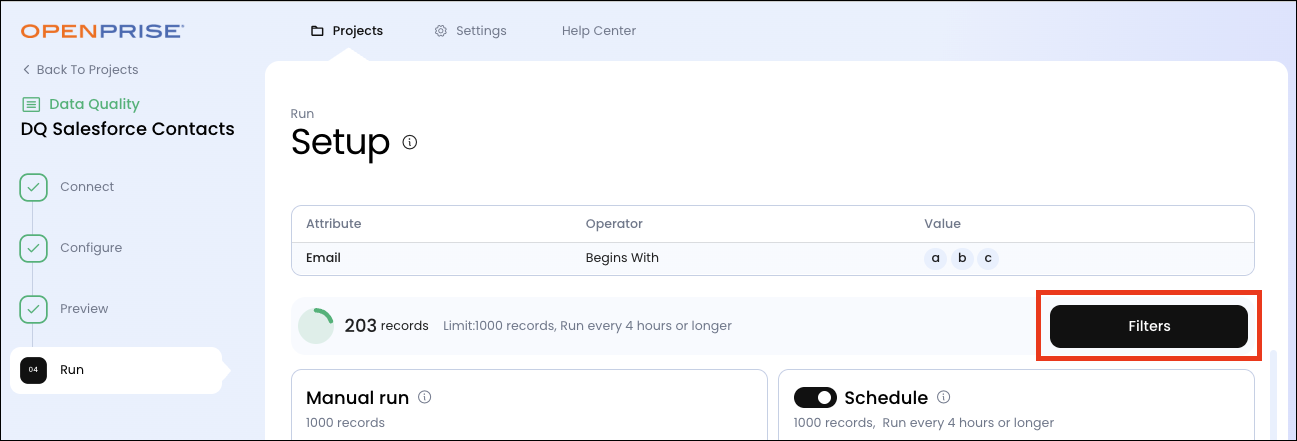The height and width of the screenshot is (441, 1297).
Task: Click the Data Quality list icon
Action: click(31, 104)
